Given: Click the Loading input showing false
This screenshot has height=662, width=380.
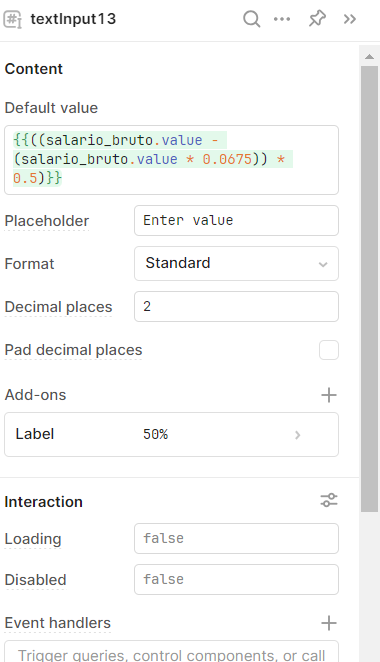Looking at the screenshot, I should [x=236, y=538].
